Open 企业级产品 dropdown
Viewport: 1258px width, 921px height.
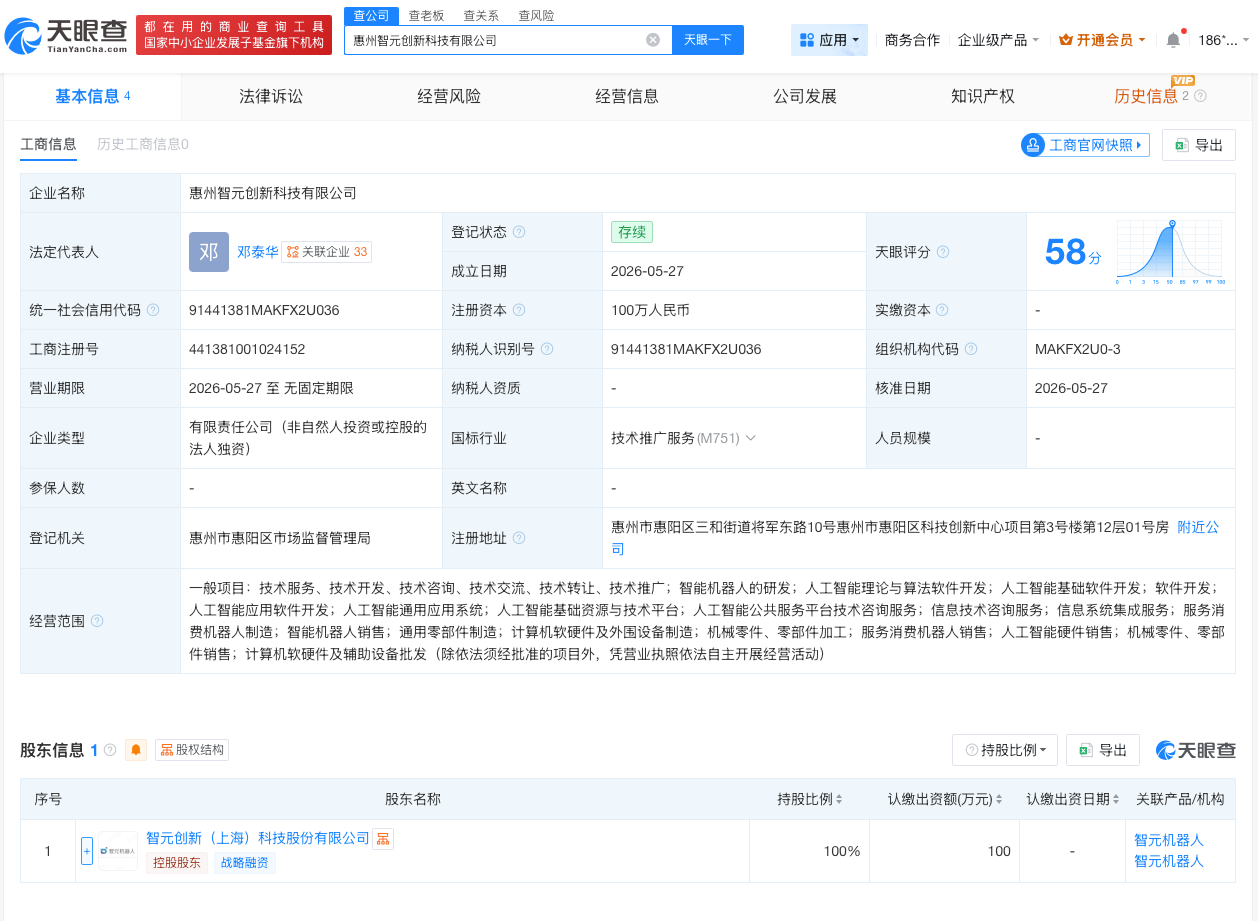[x=998, y=40]
